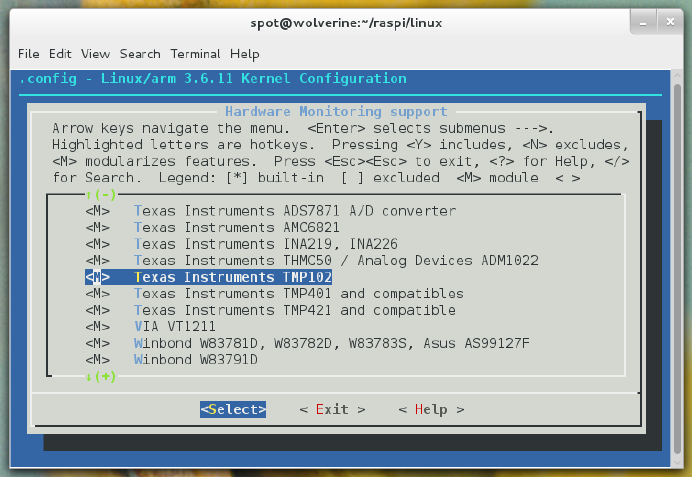
Task: Select Winbond W83781D, W83782D entry
Action: [x=332, y=343]
